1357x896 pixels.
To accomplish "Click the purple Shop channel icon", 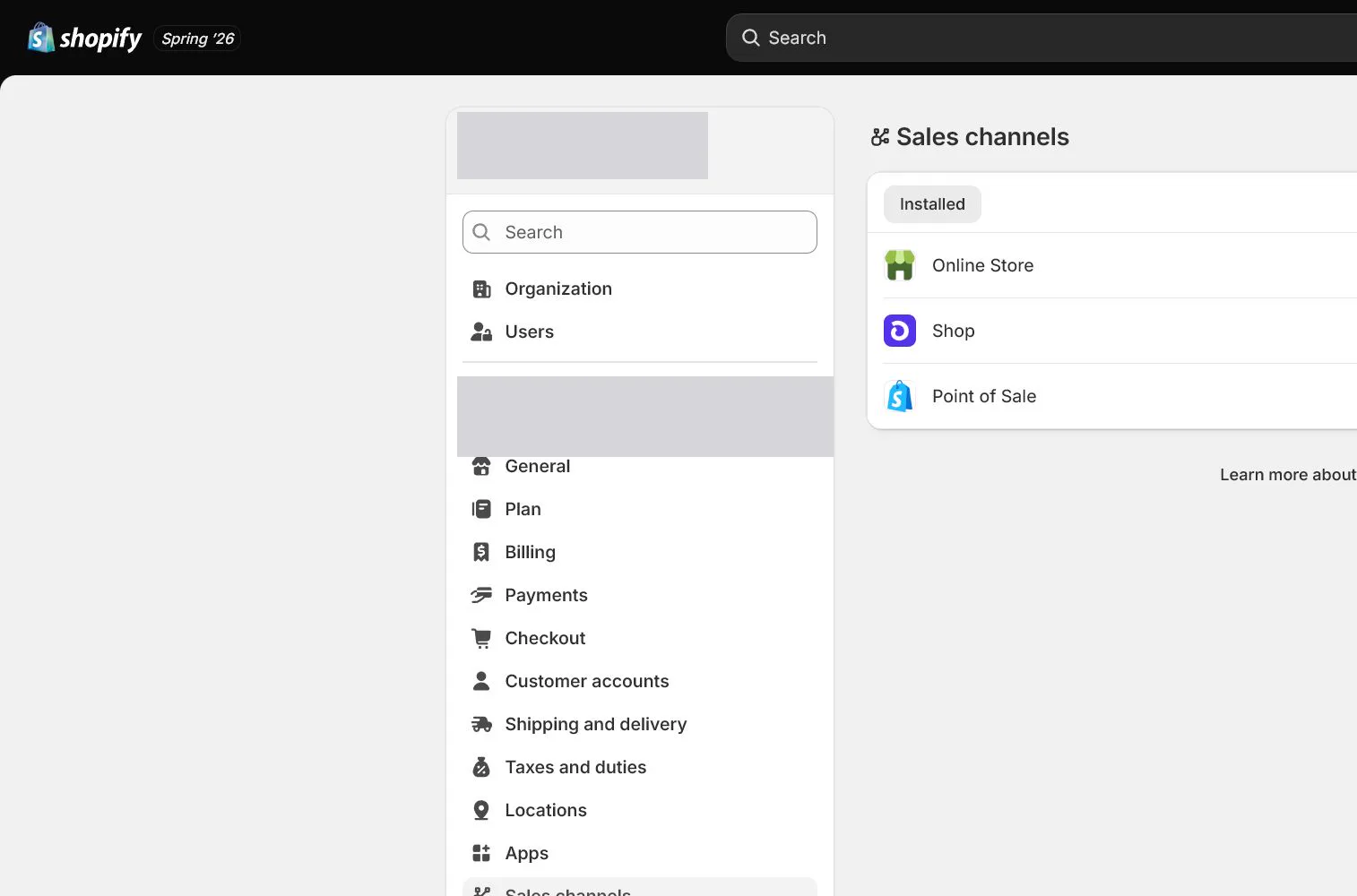I will (x=900, y=331).
